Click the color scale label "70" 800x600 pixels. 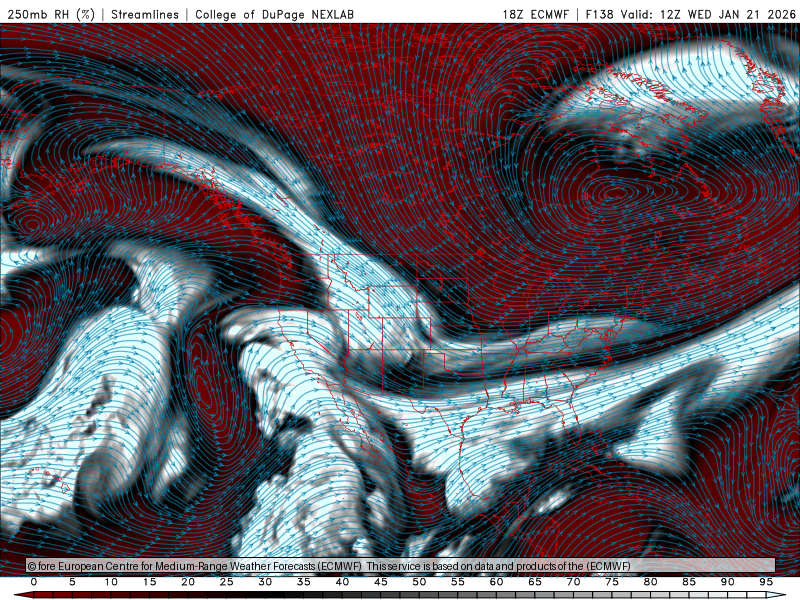pos(573,582)
